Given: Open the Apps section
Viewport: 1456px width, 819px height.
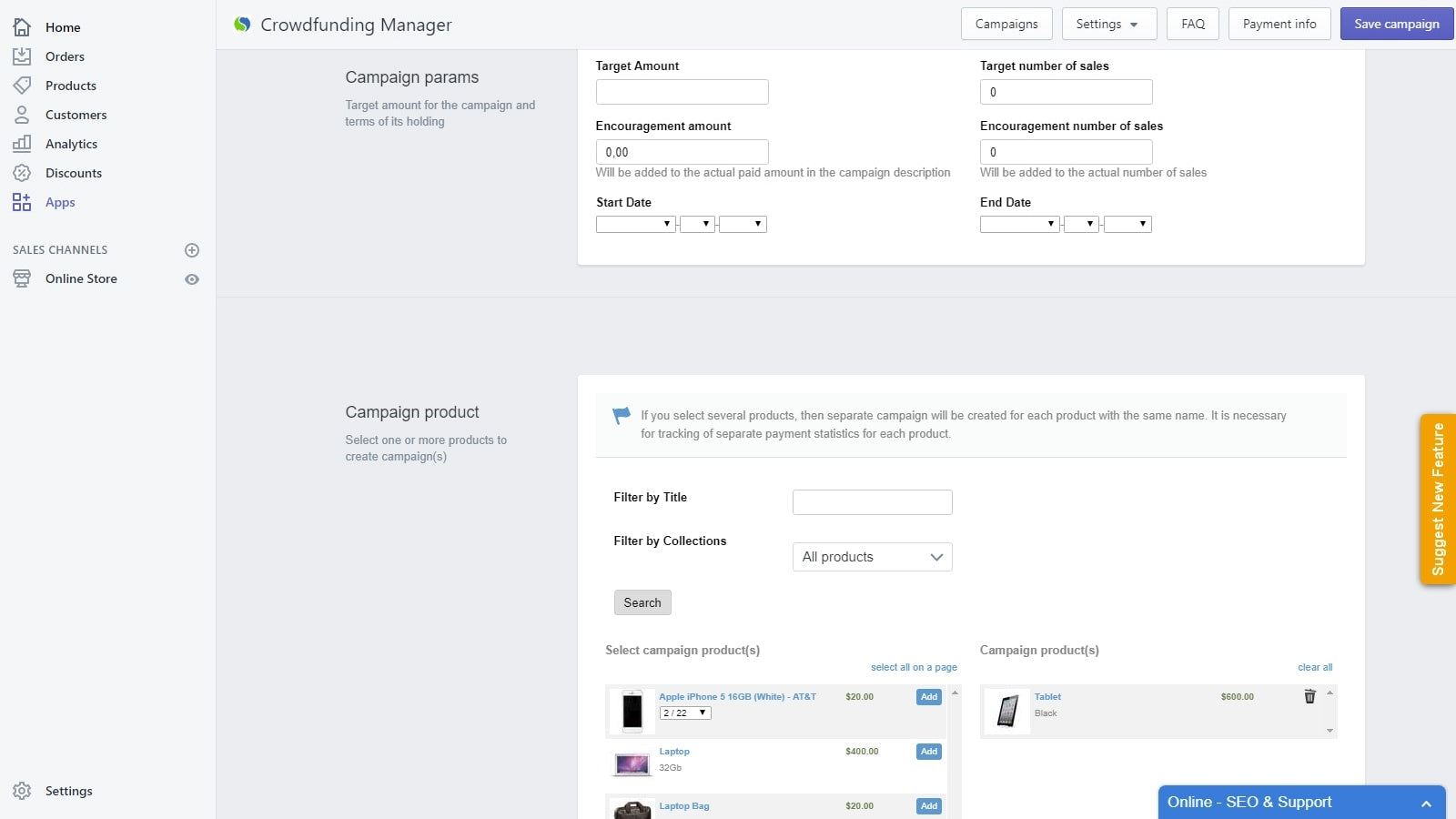Looking at the screenshot, I should 23,202.
